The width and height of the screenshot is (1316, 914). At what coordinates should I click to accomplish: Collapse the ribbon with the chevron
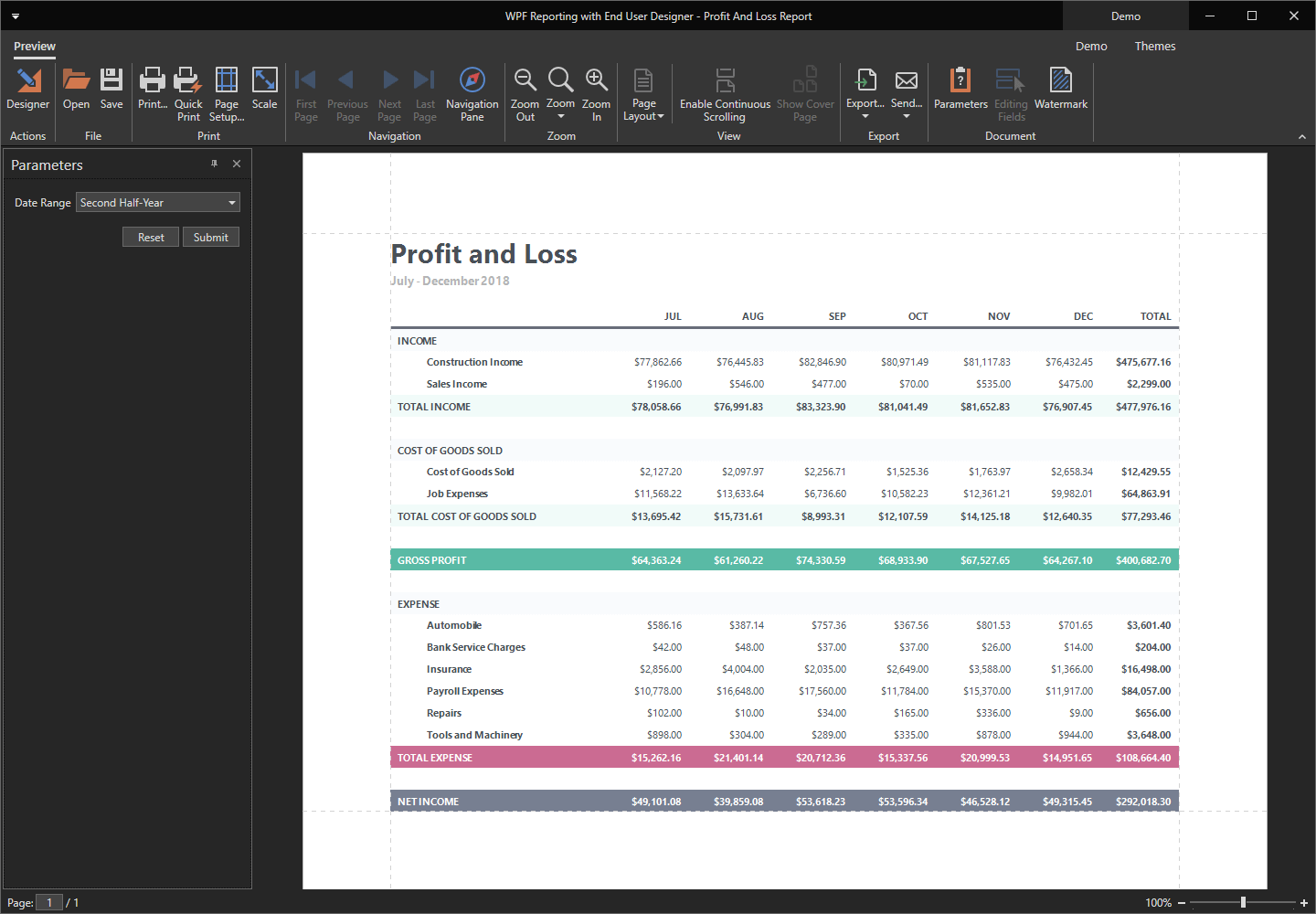tap(1301, 135)
